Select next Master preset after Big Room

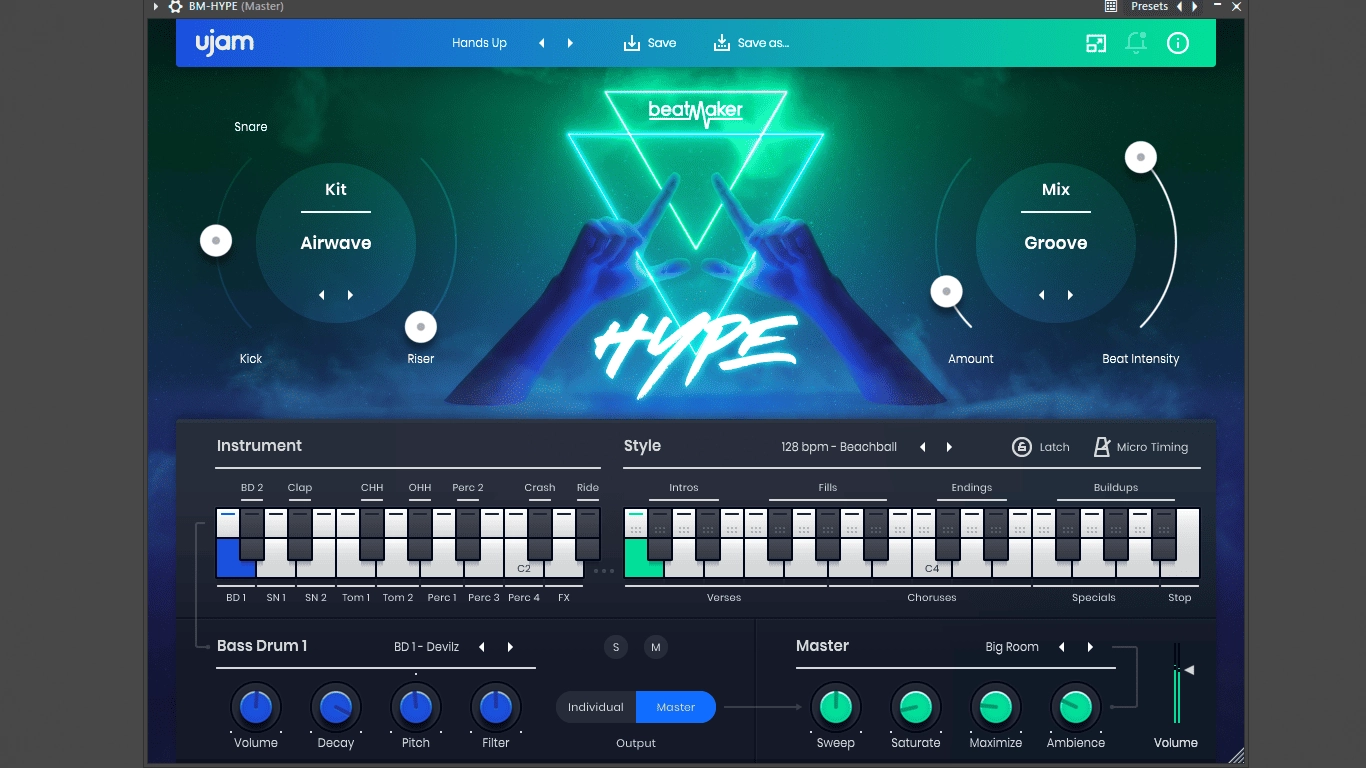(1090, 647)
